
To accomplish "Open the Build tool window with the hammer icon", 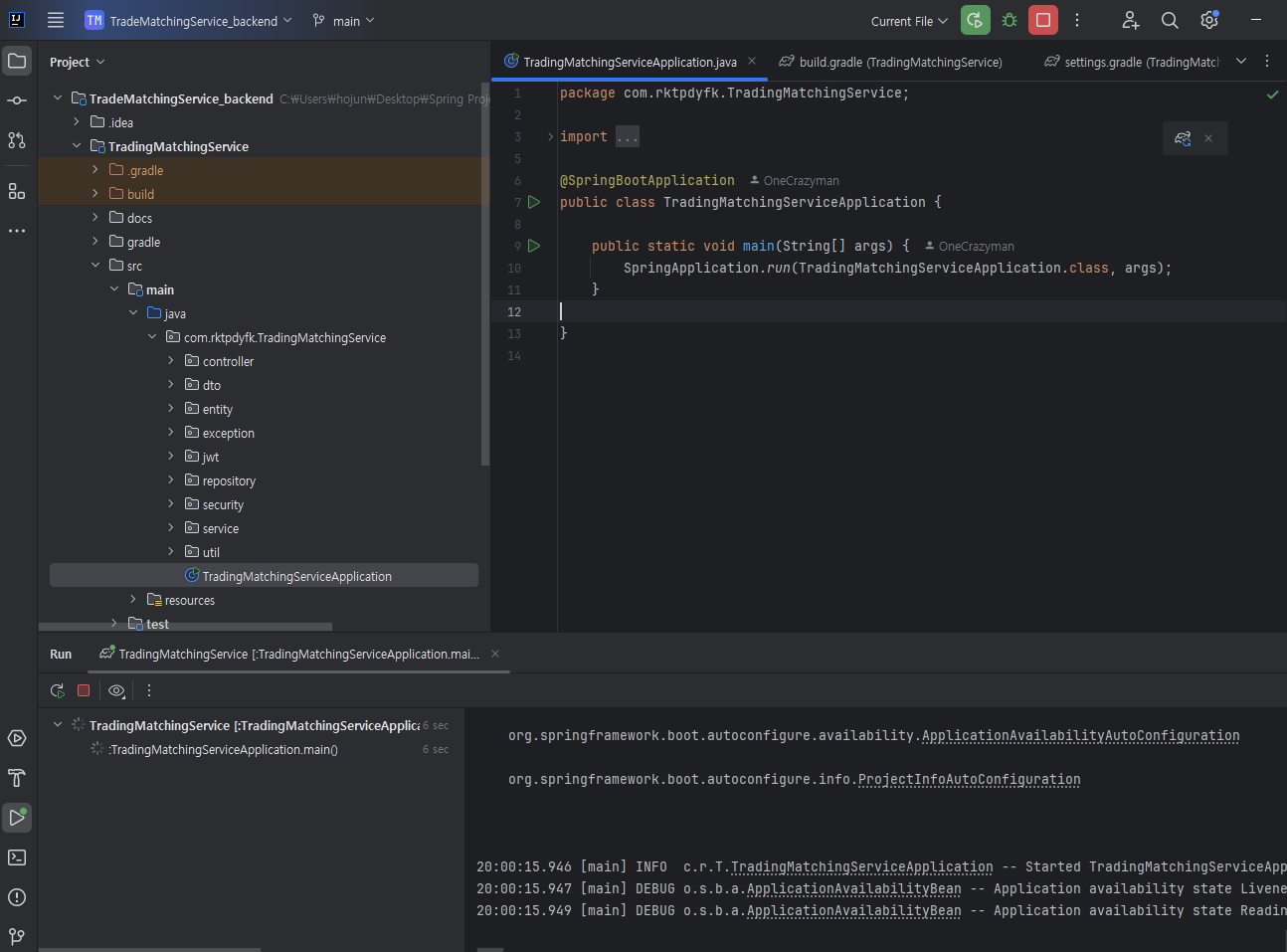I will (x=16, y=777).
